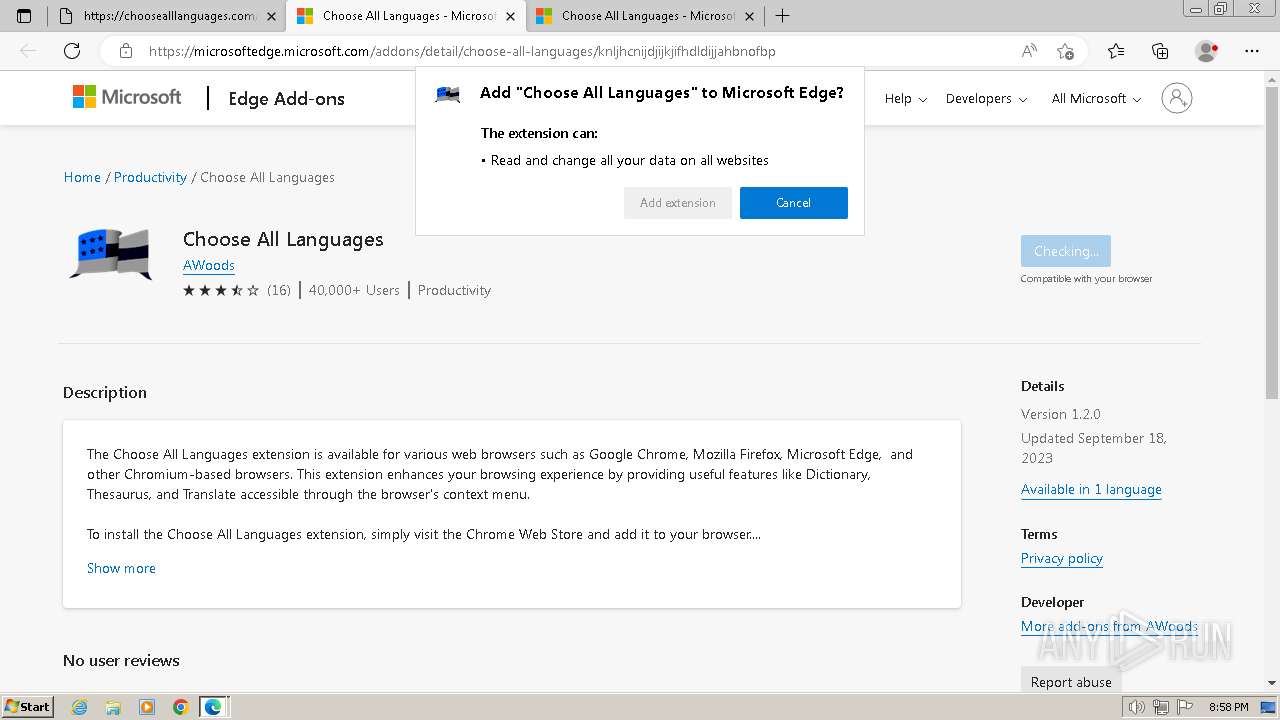Image resolution: width=1280 pixels, height=720 pixels.
Task: Click the sign-in account icon
Action: [1177, 98]
